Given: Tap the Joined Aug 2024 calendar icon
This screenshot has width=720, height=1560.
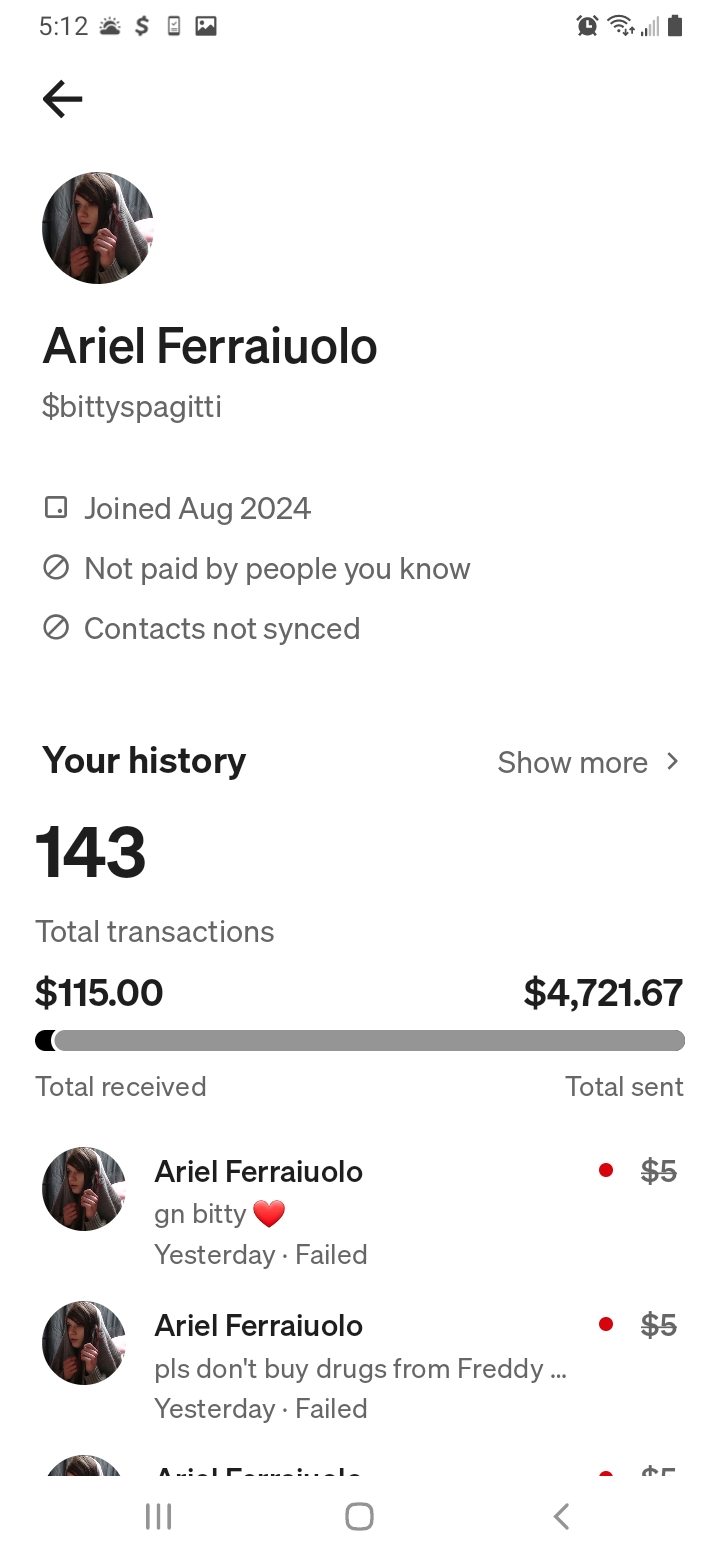Looking at the screenshot, I should 56,508.
